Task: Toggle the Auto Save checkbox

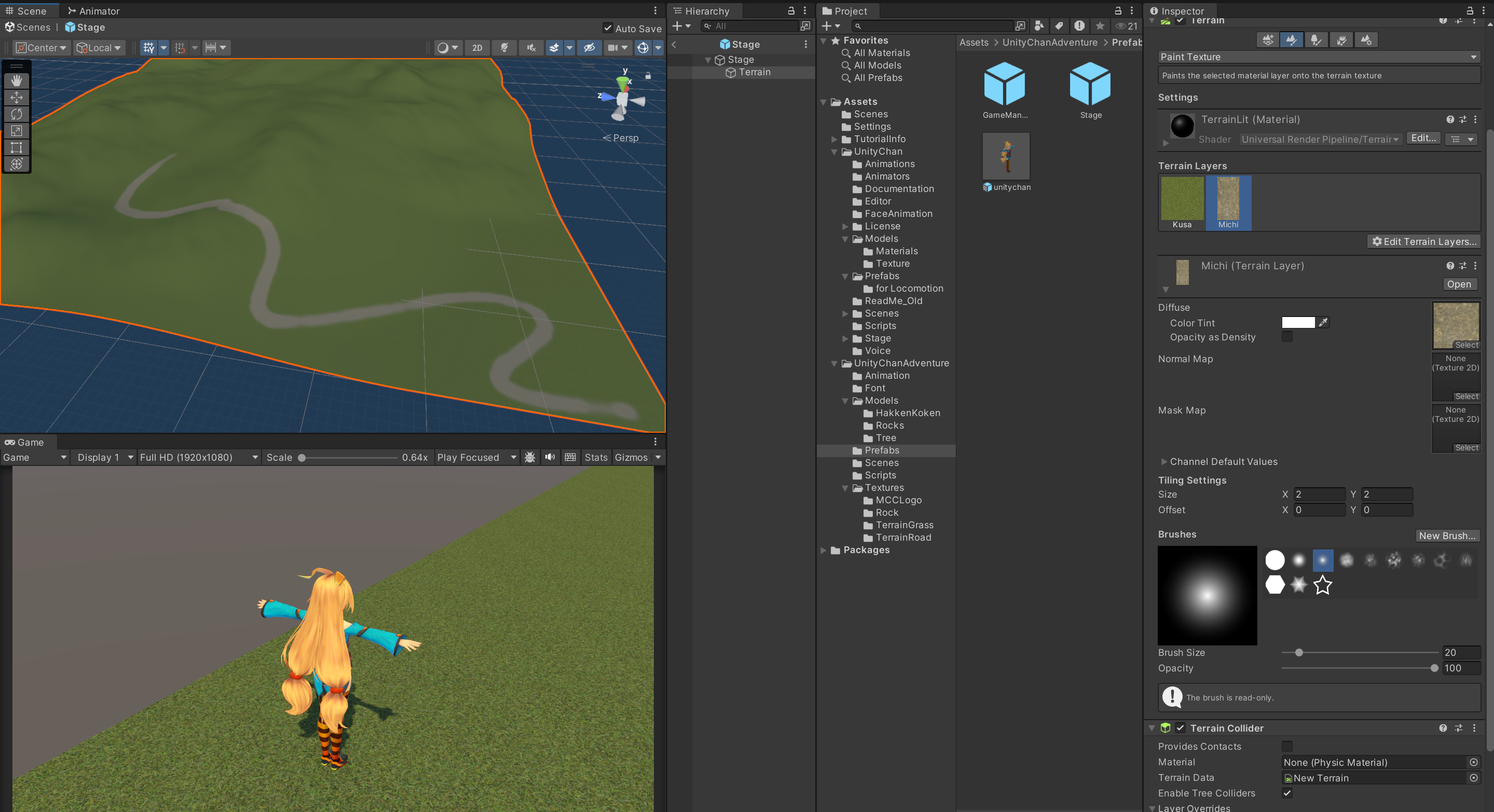Action: point(607,28)
